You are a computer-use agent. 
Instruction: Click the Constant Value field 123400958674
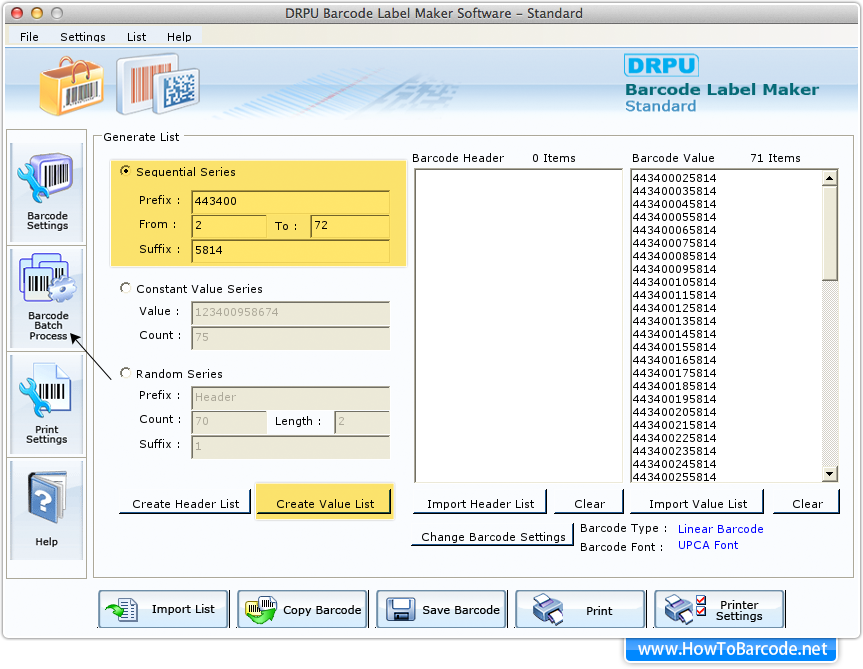pos(291,312)
